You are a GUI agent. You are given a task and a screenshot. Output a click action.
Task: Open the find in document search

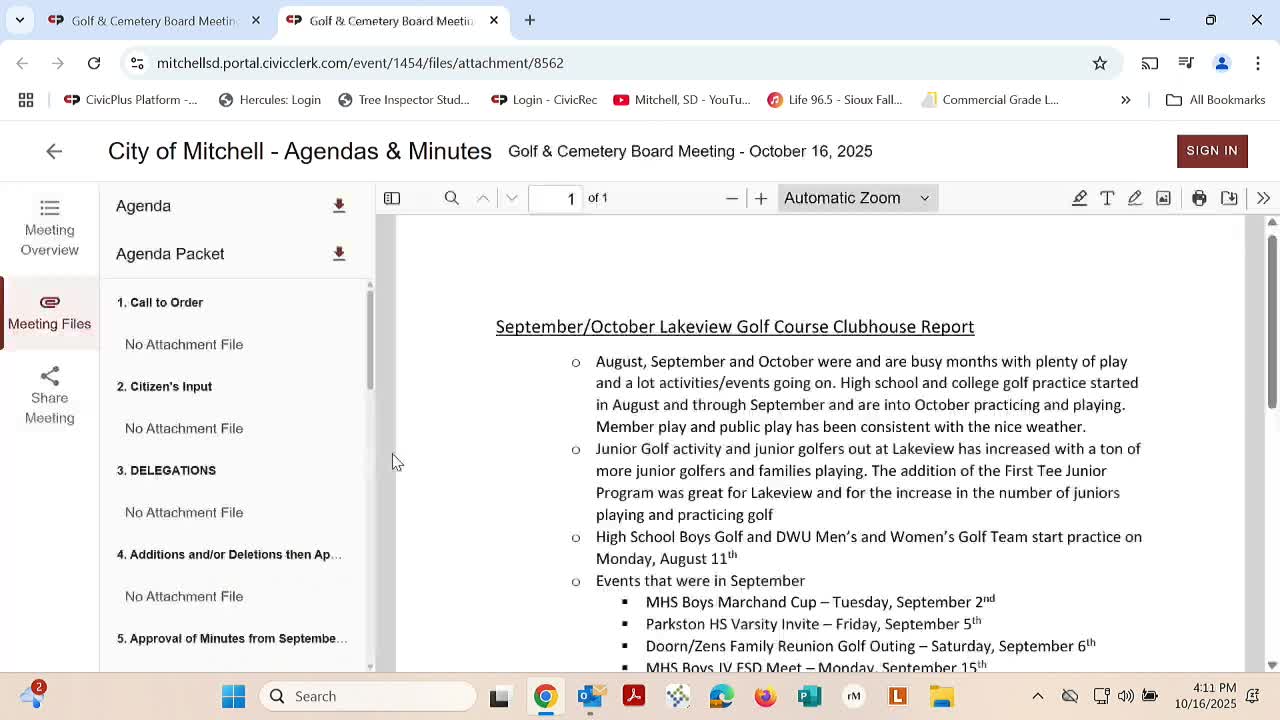tap(451, 198)
